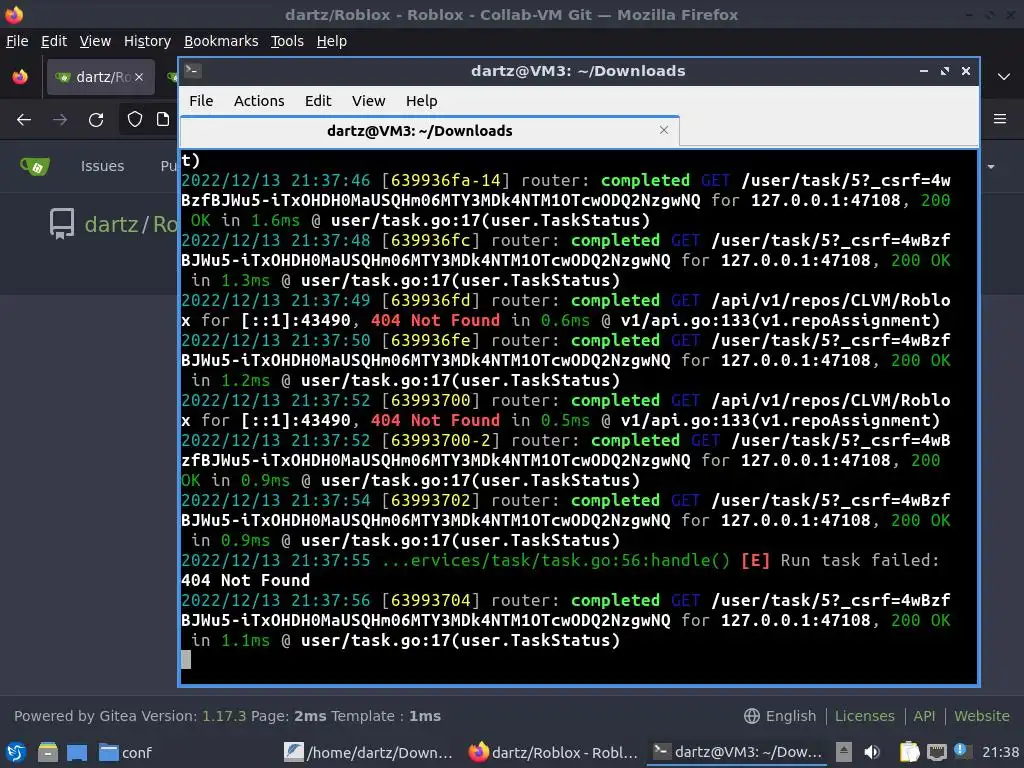Select the dartz/Roblox Firefox tab
Screen dimensions: 1024x768
point(101,77)
